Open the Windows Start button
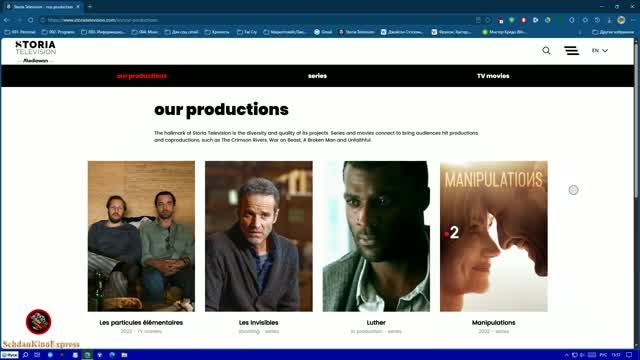This screenshot has height=360, width=640. (9, 355)
